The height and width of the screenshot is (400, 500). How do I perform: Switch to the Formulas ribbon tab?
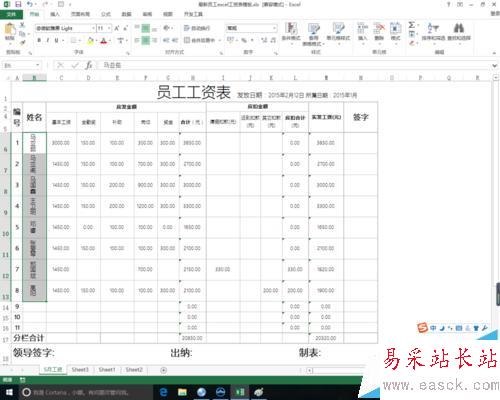point(106,14)
